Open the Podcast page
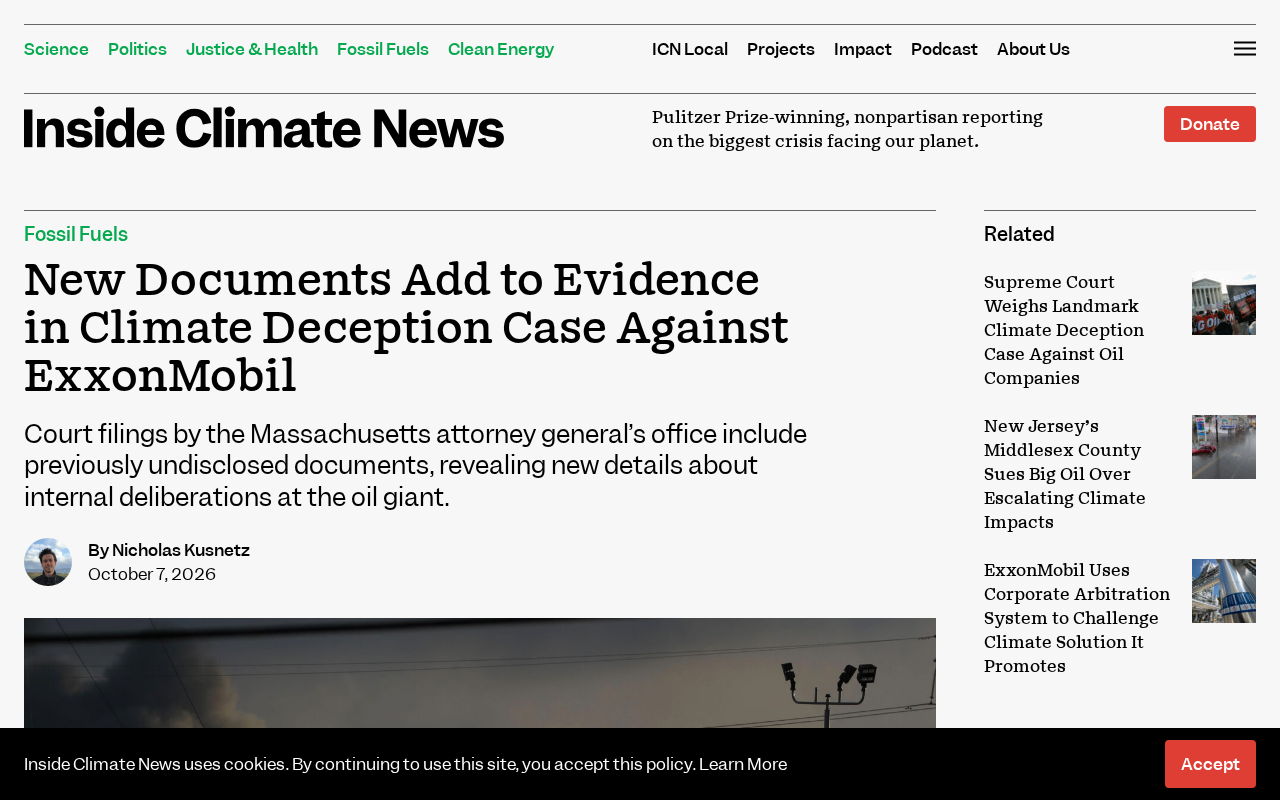Screen dimensions: 1280x800 [944, 49]
